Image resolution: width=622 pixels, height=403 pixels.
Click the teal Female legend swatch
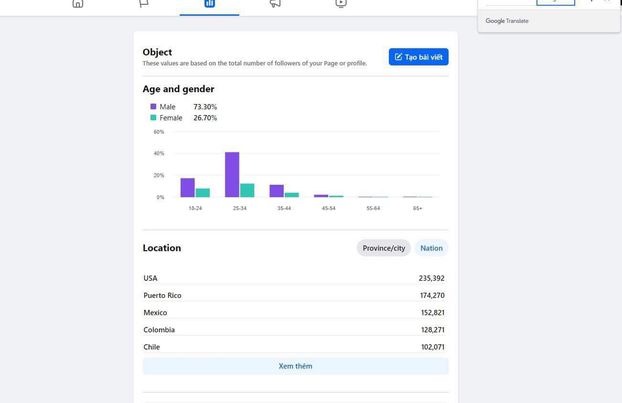[x=153, y=118]
